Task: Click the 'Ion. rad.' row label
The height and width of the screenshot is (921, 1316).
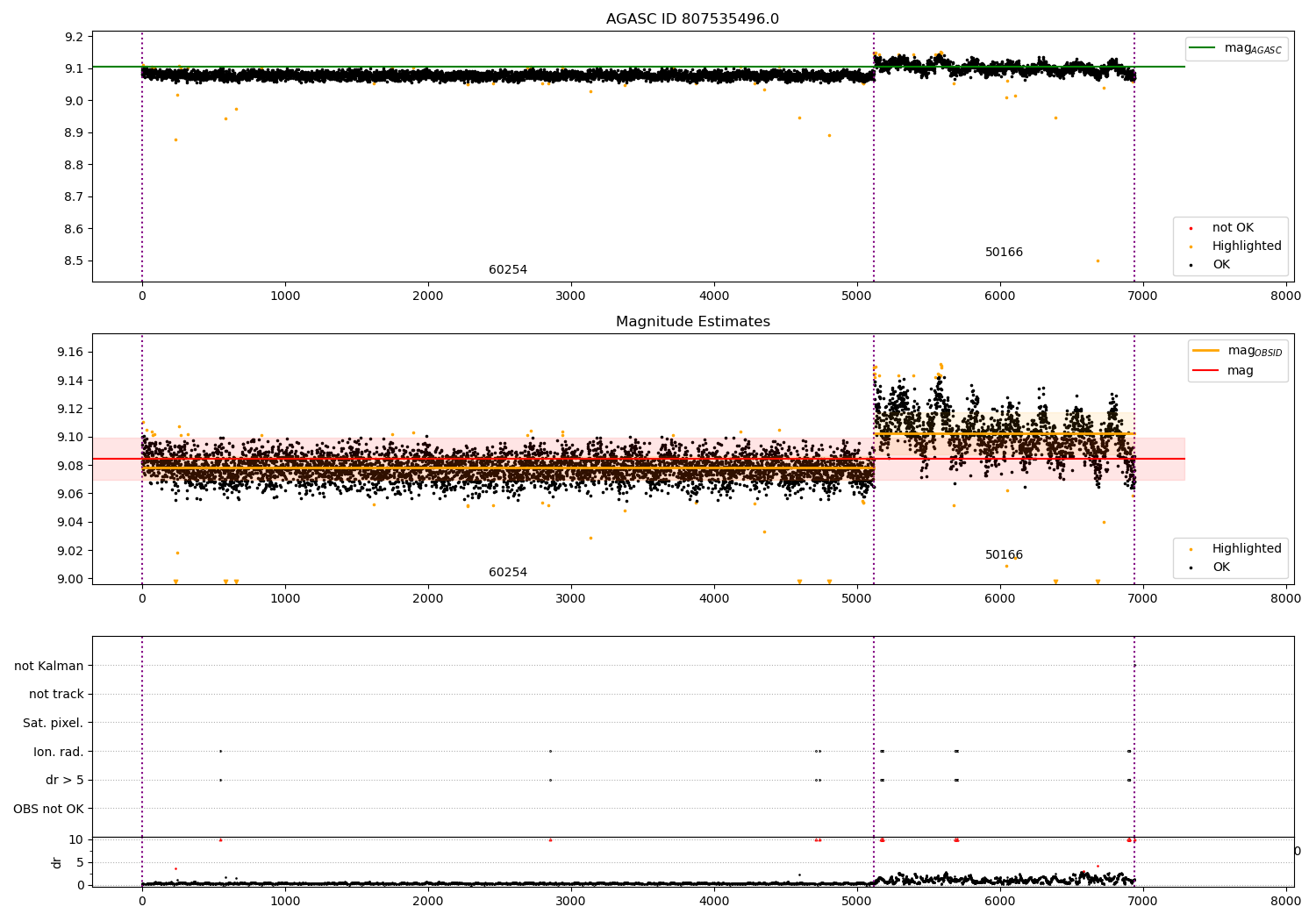Action: tap(59, 752)
